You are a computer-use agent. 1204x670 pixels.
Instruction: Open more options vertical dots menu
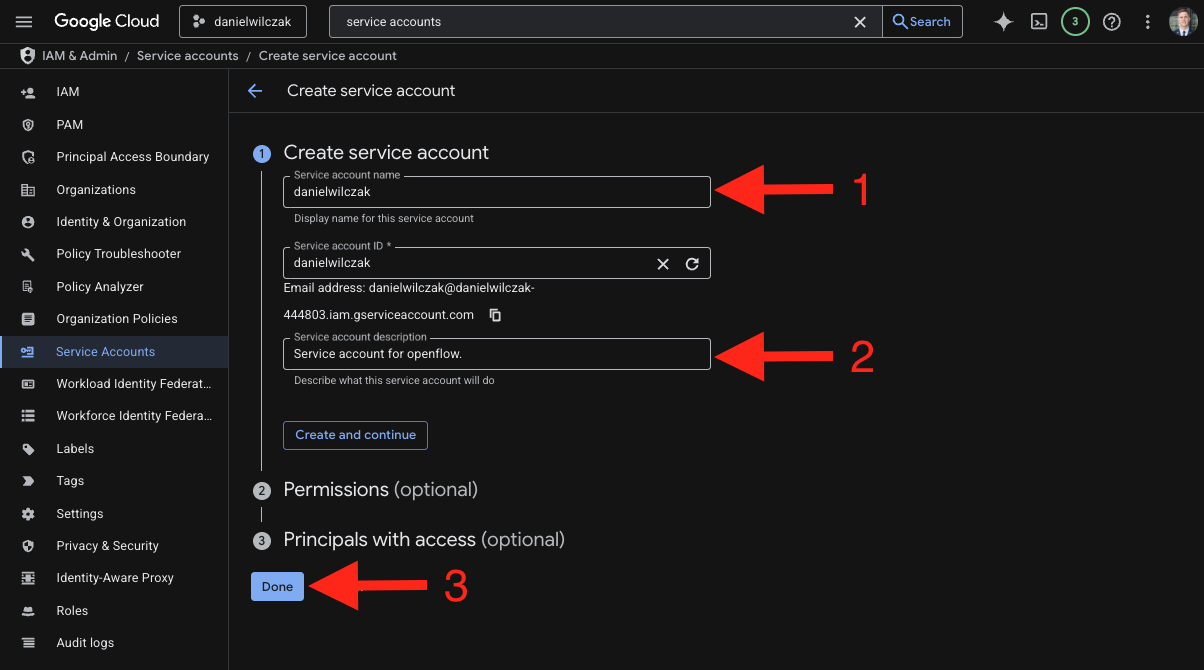pos(1147,22)
